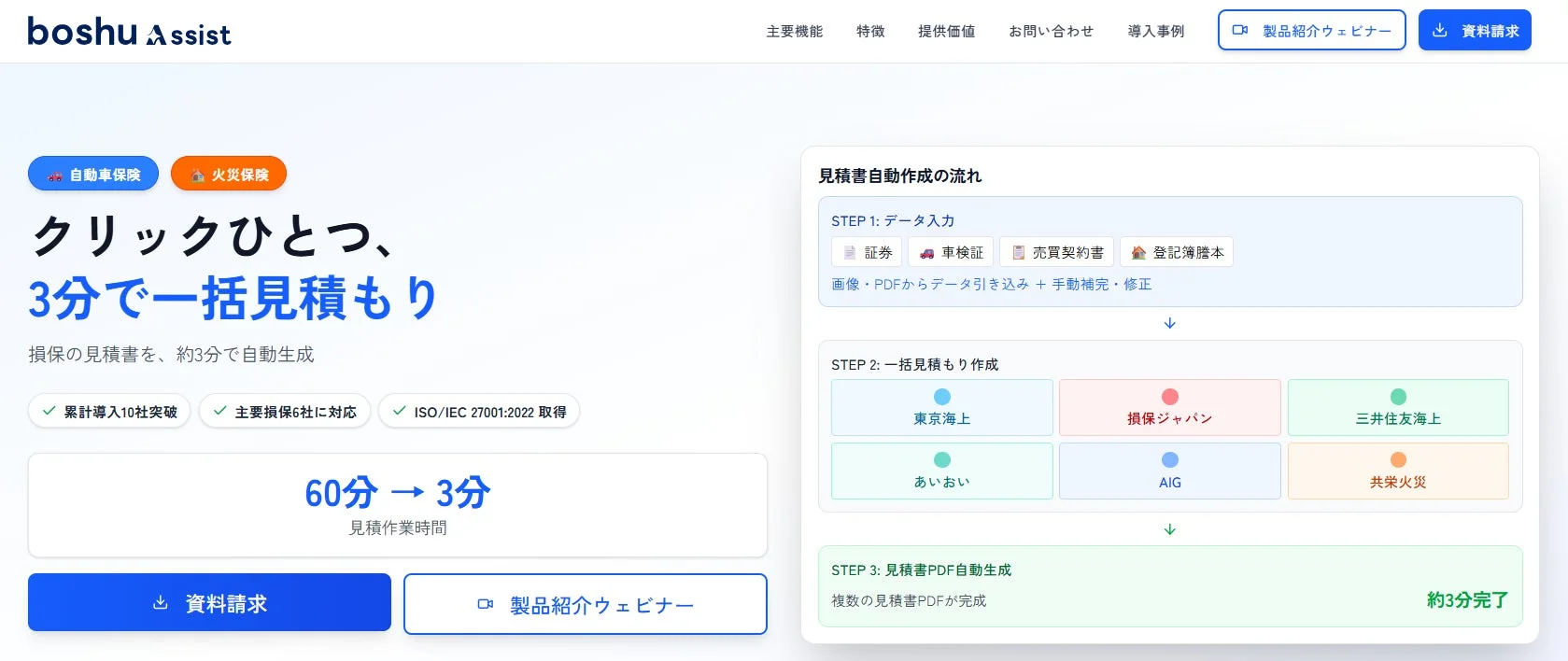Screen dimensions: 1568x661
Task: Click the red car icon in 車検証 chip
Action: point(926,253)
